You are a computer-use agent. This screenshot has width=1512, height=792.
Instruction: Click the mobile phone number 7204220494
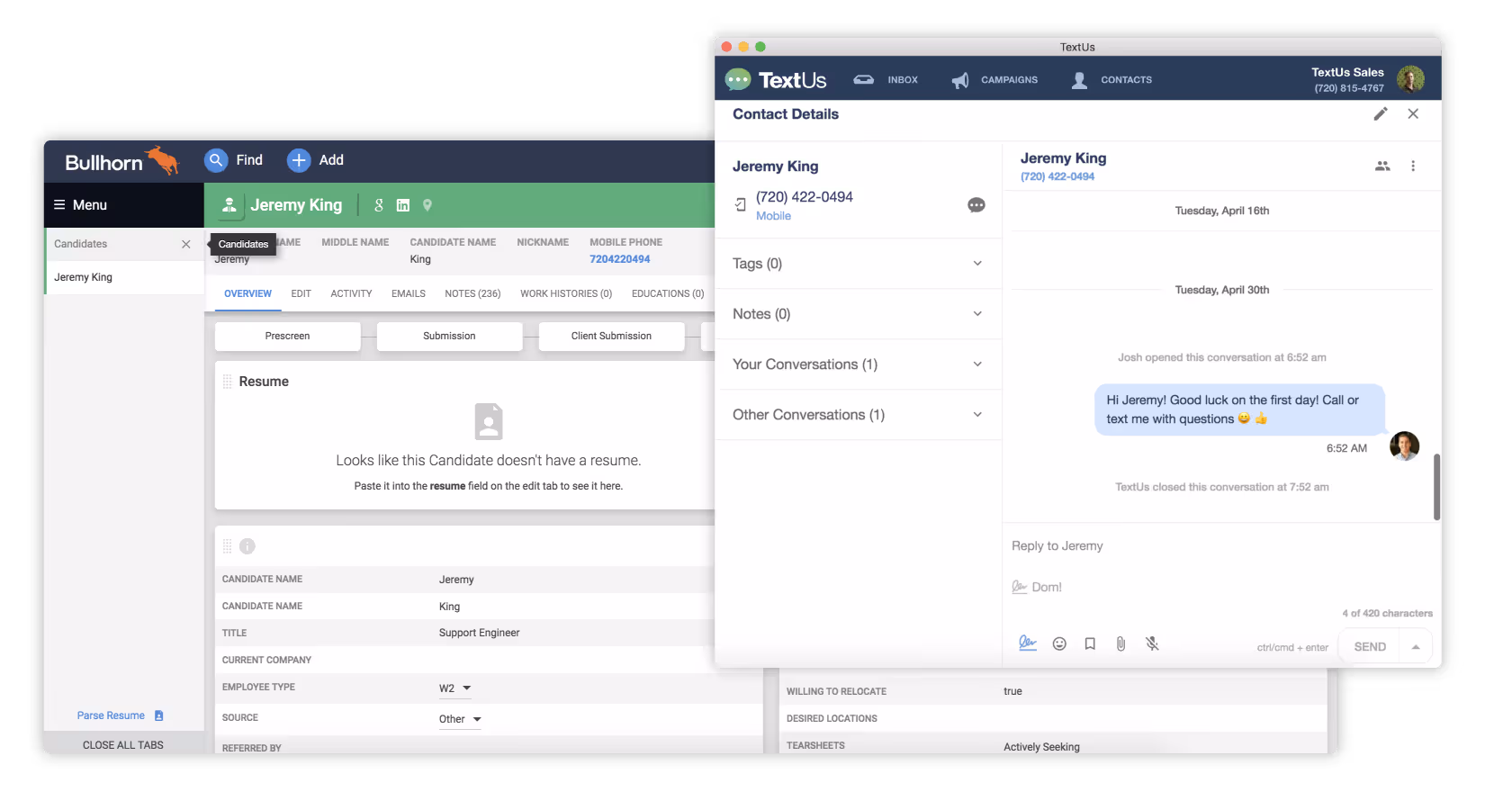pos(620,259)
